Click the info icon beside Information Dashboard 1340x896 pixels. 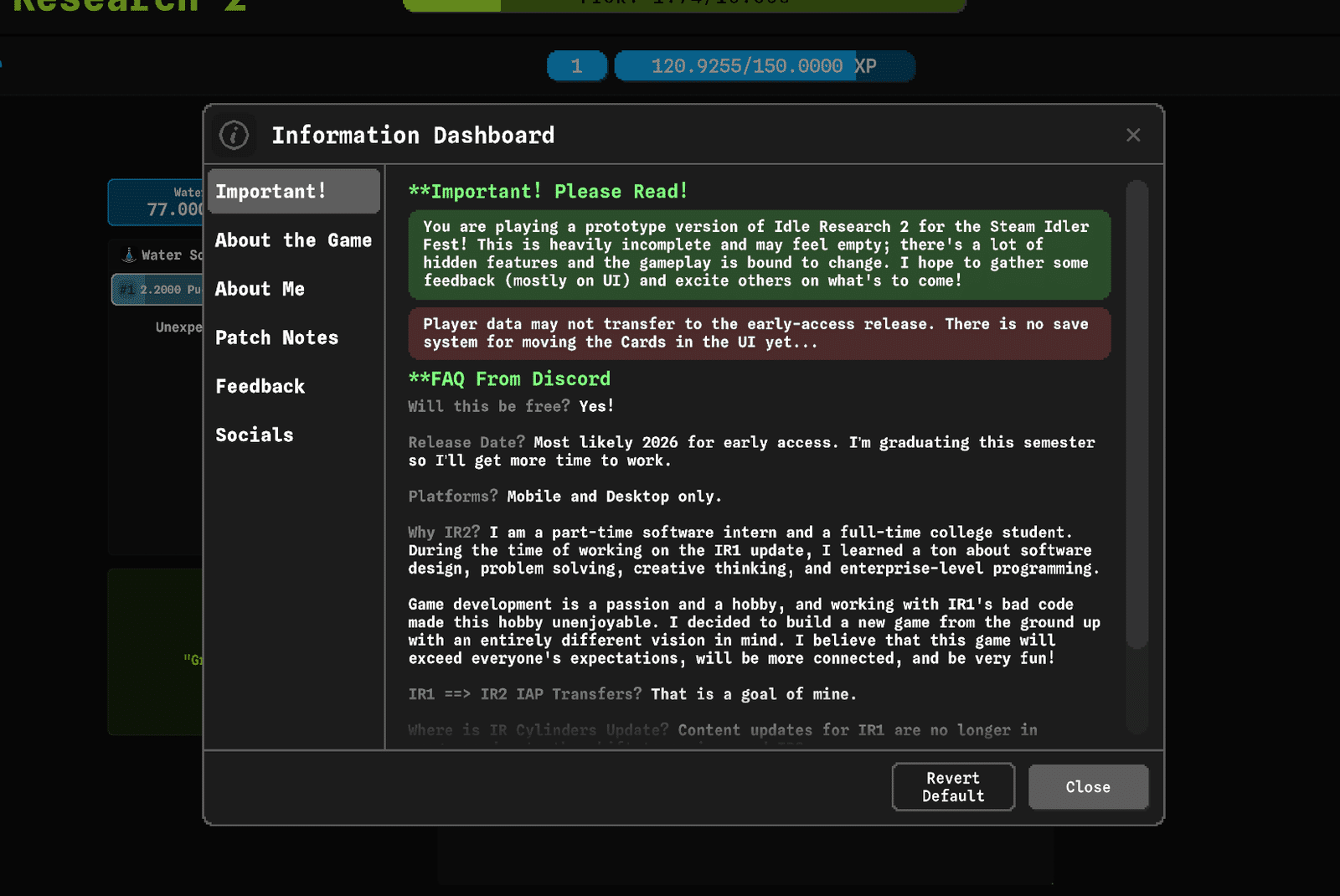(234, 135)
